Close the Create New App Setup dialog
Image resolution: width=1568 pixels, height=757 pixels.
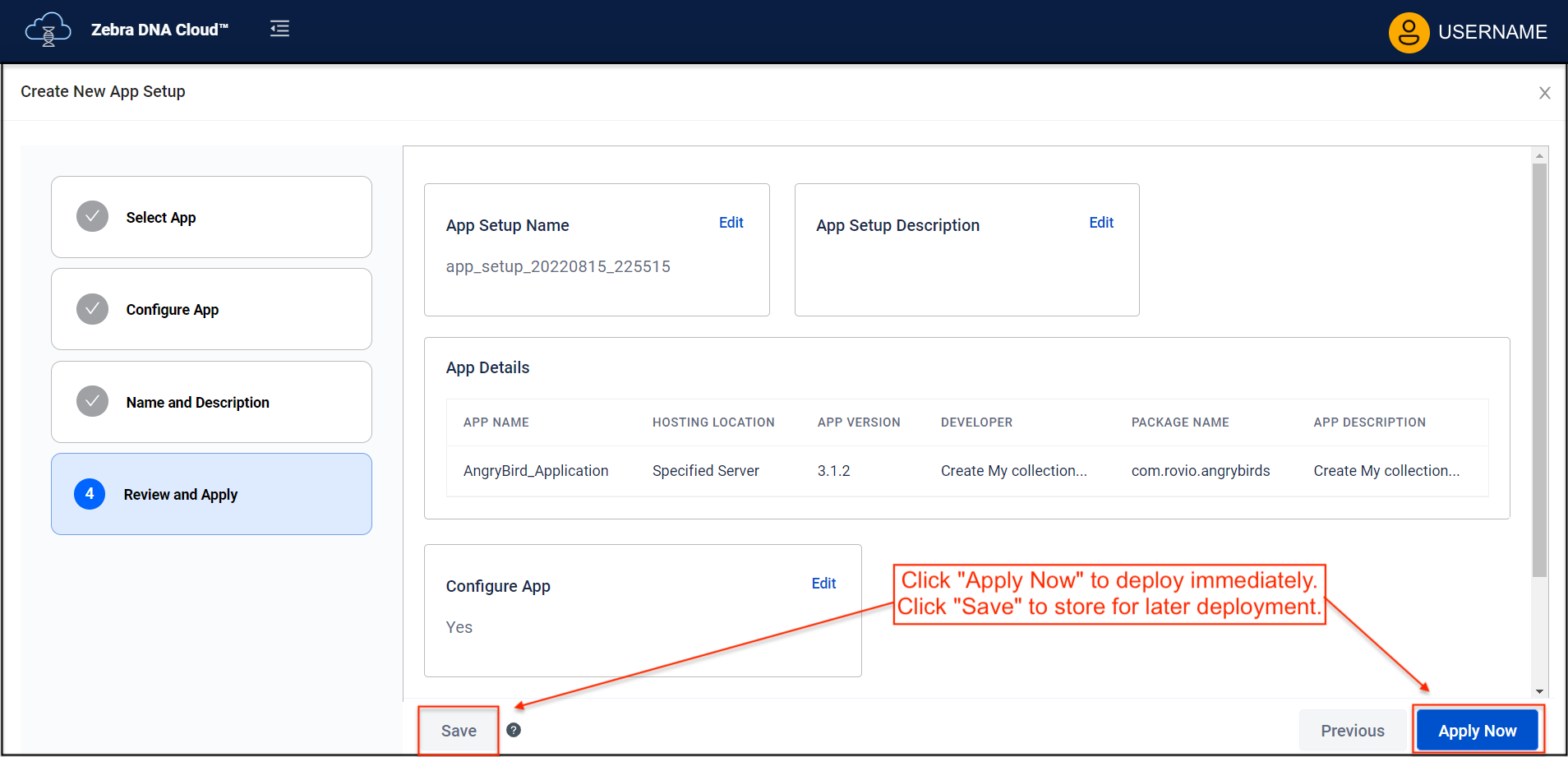(x=1544, y=93)
